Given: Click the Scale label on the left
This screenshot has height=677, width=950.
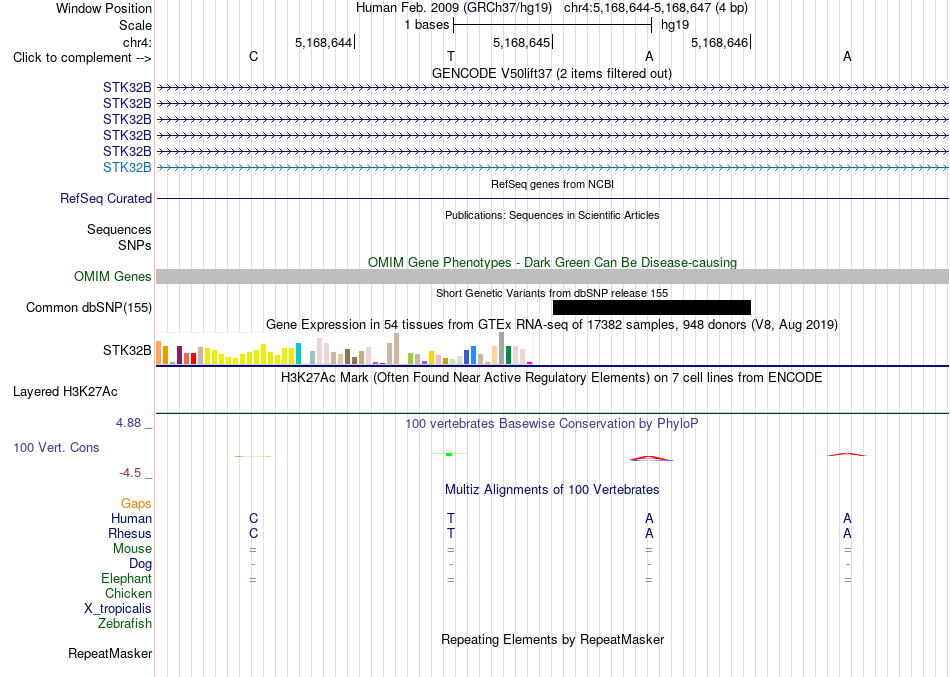Looking at the screenshot, I should coord(135,25).
